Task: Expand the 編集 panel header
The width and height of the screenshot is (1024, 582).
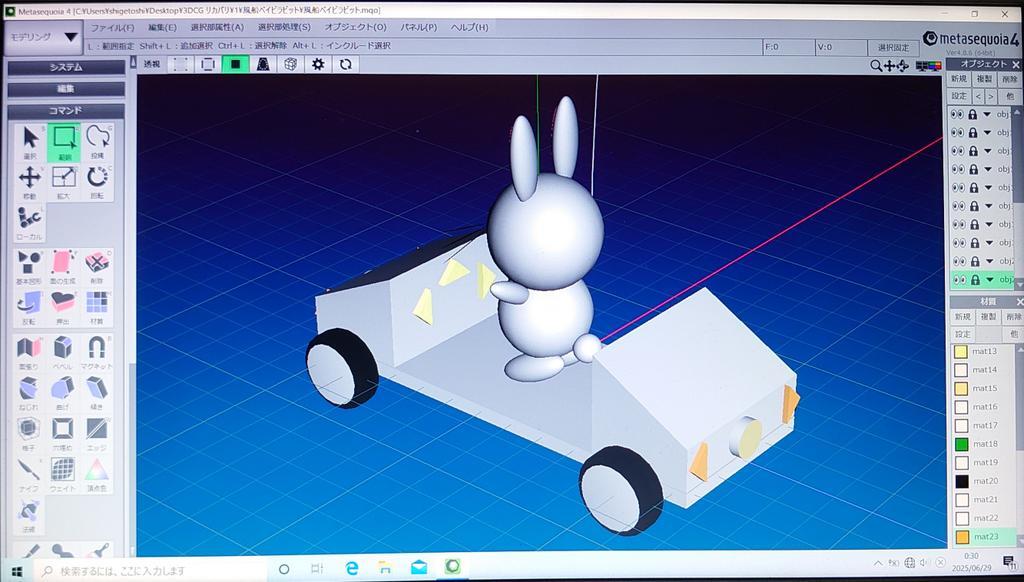Action: 66,88
